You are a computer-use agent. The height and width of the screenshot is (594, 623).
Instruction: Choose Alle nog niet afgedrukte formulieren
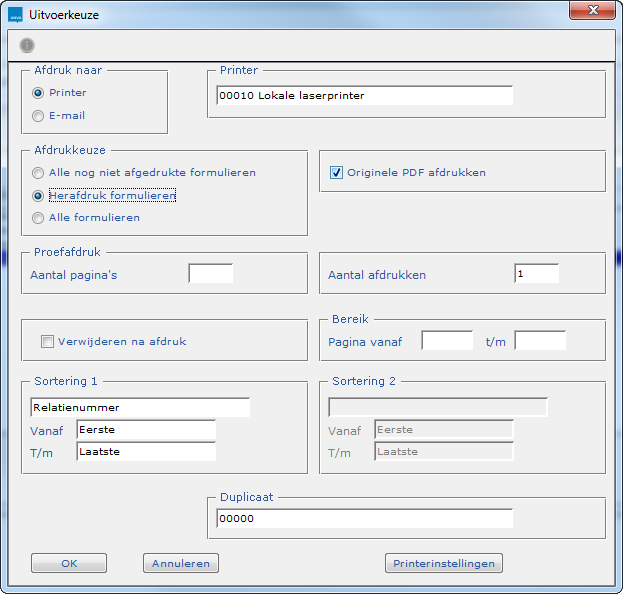coord(39,173)
